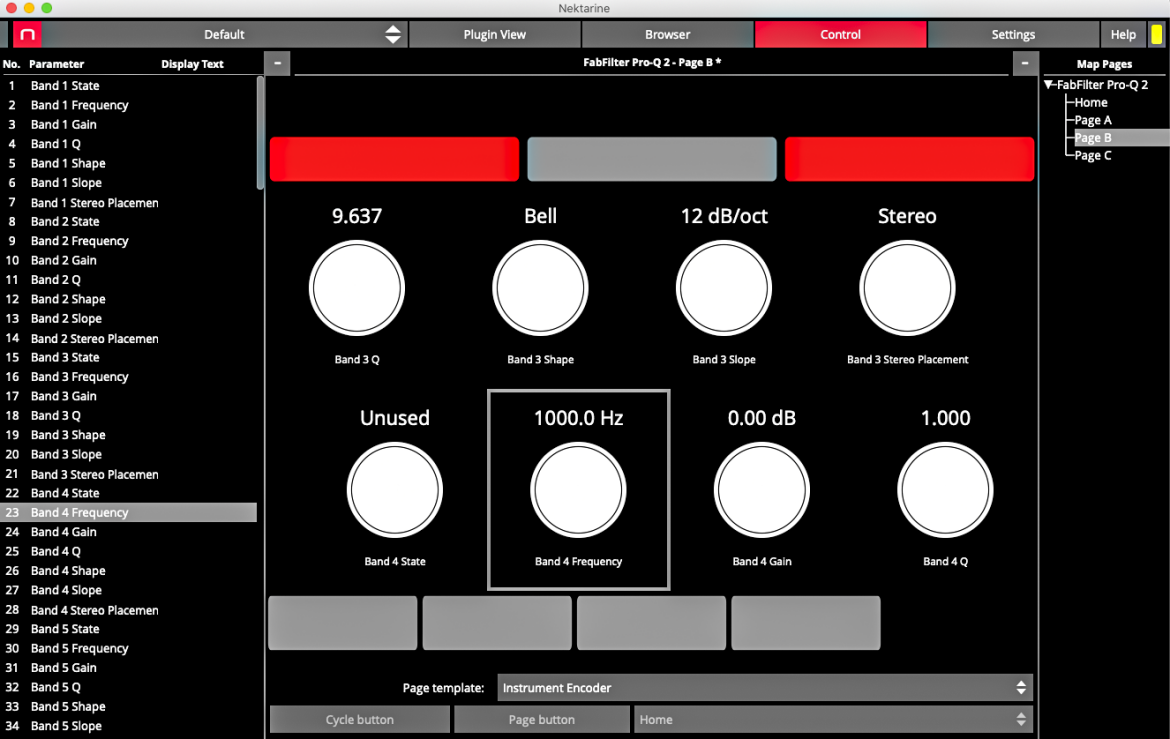The height and width of the screenshot is (739, 1170).
Task: Switch to the Browser tab
Action: [x=668, y=34]
